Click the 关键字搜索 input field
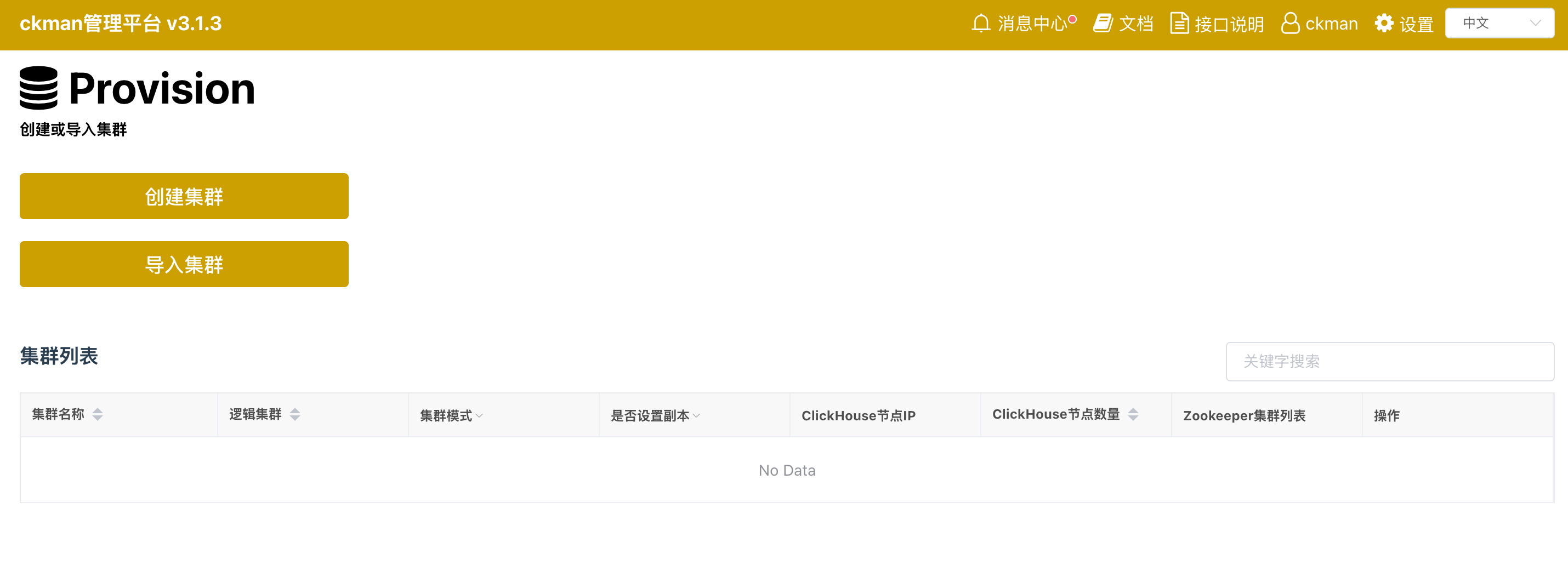Screen dimensions: 1568x571 (x=1390, y=362)
